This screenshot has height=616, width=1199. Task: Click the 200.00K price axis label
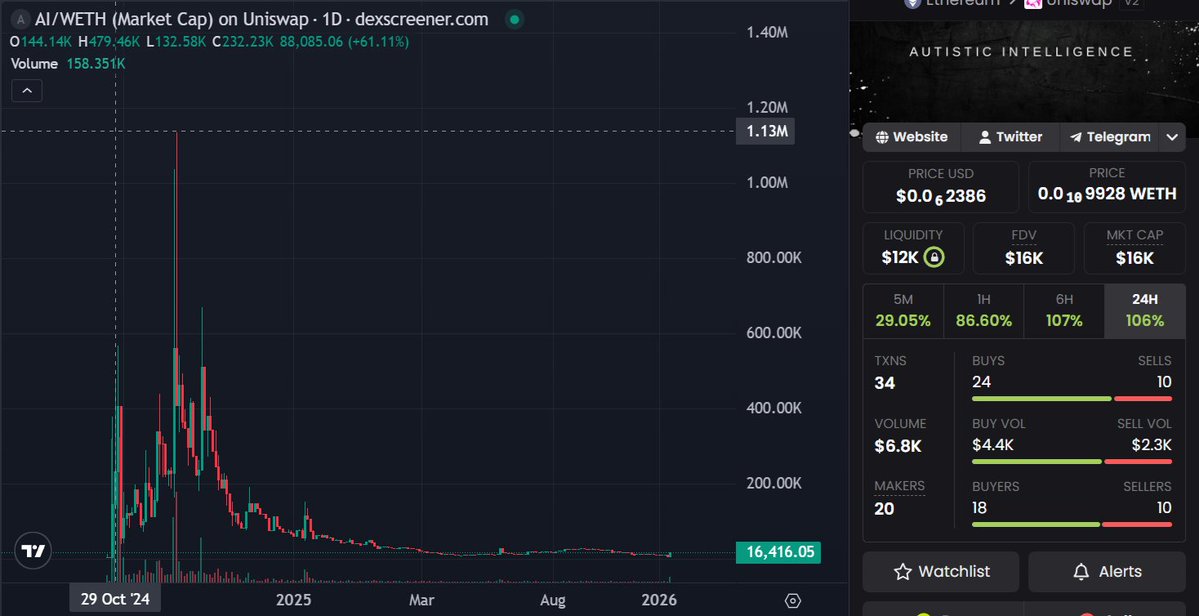tap(774, 483)
